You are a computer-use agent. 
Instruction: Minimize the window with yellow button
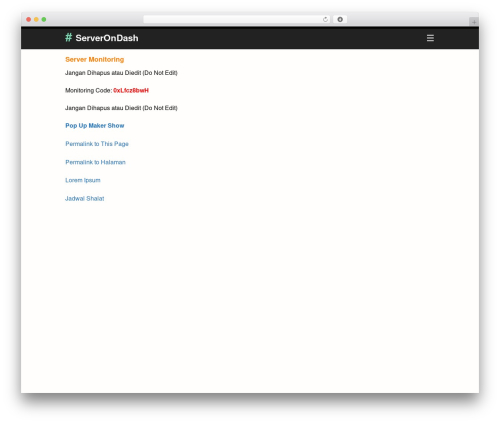coord(36,19)
